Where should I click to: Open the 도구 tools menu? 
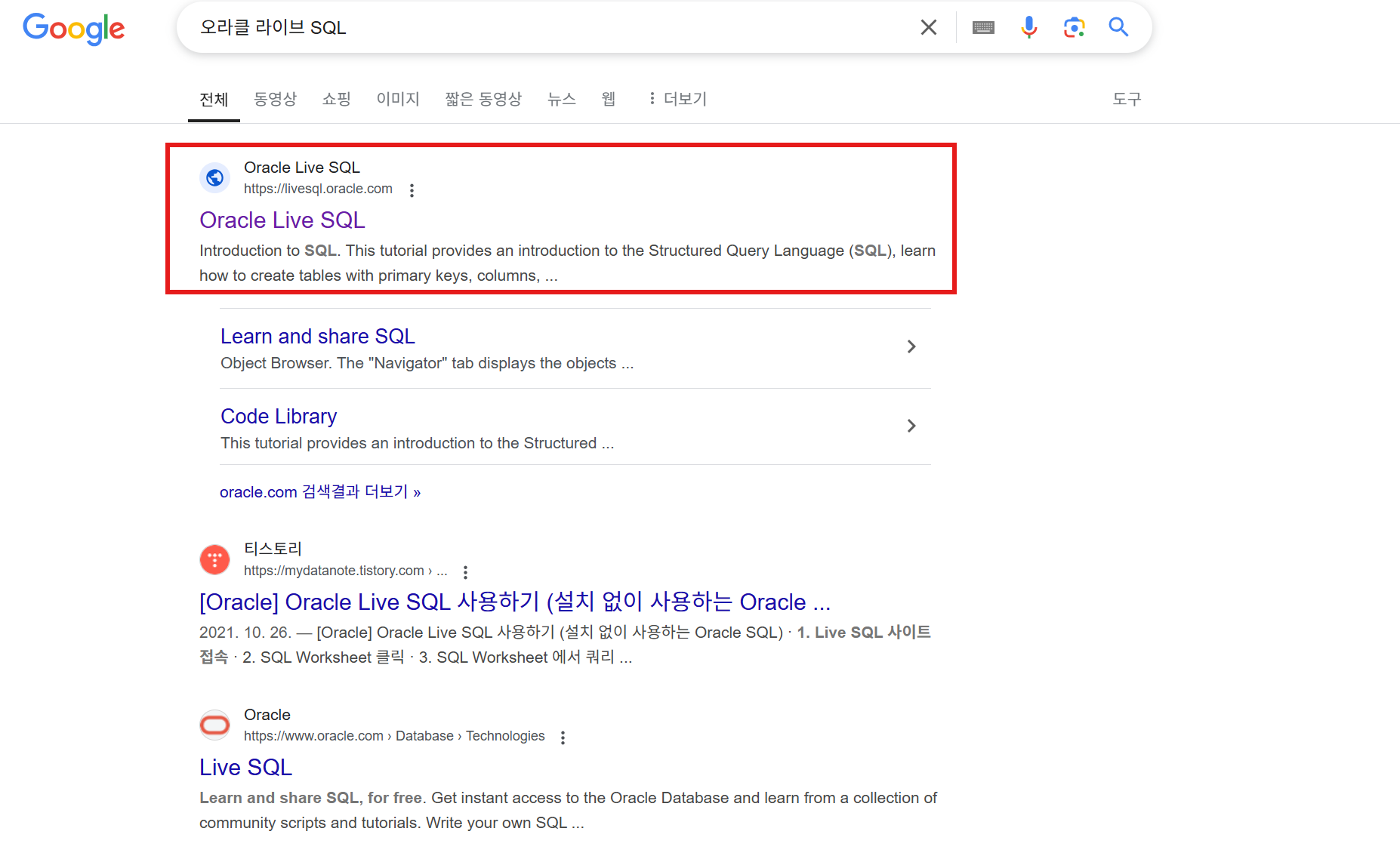[x=1127, y=99]
